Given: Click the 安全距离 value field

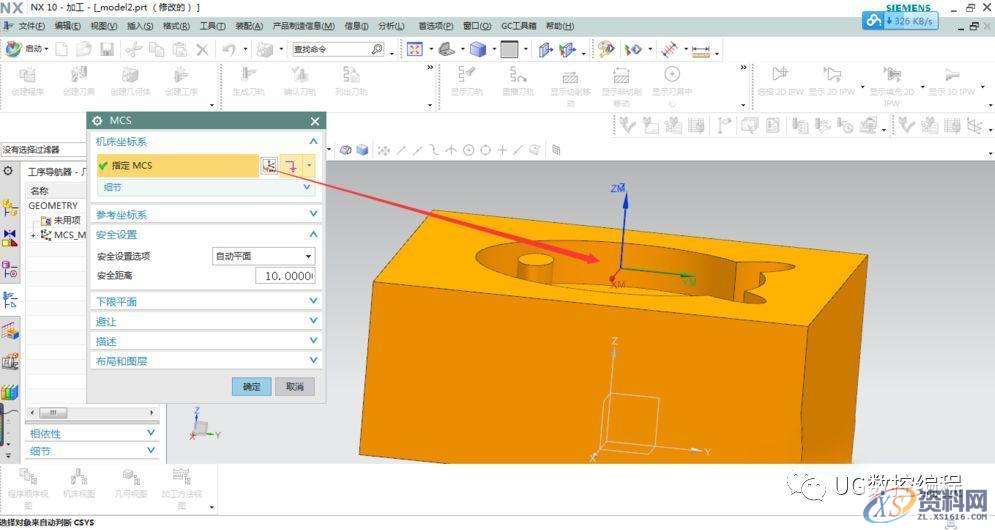Looking at the screenshot, I should [x=284, y=275].
